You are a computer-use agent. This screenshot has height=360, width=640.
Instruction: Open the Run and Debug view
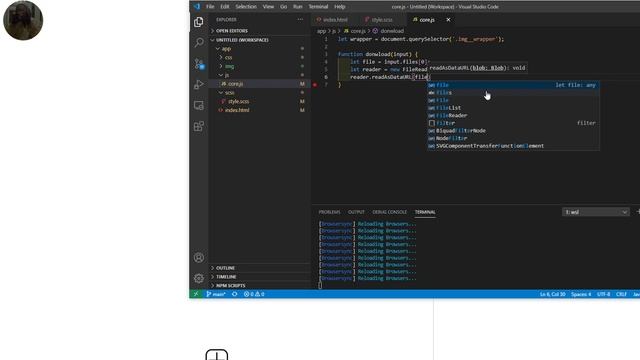[x=199, y=84]
